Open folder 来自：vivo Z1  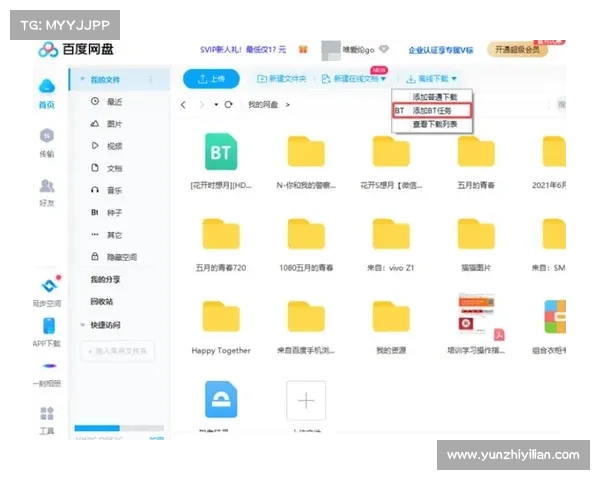point(391,234)
